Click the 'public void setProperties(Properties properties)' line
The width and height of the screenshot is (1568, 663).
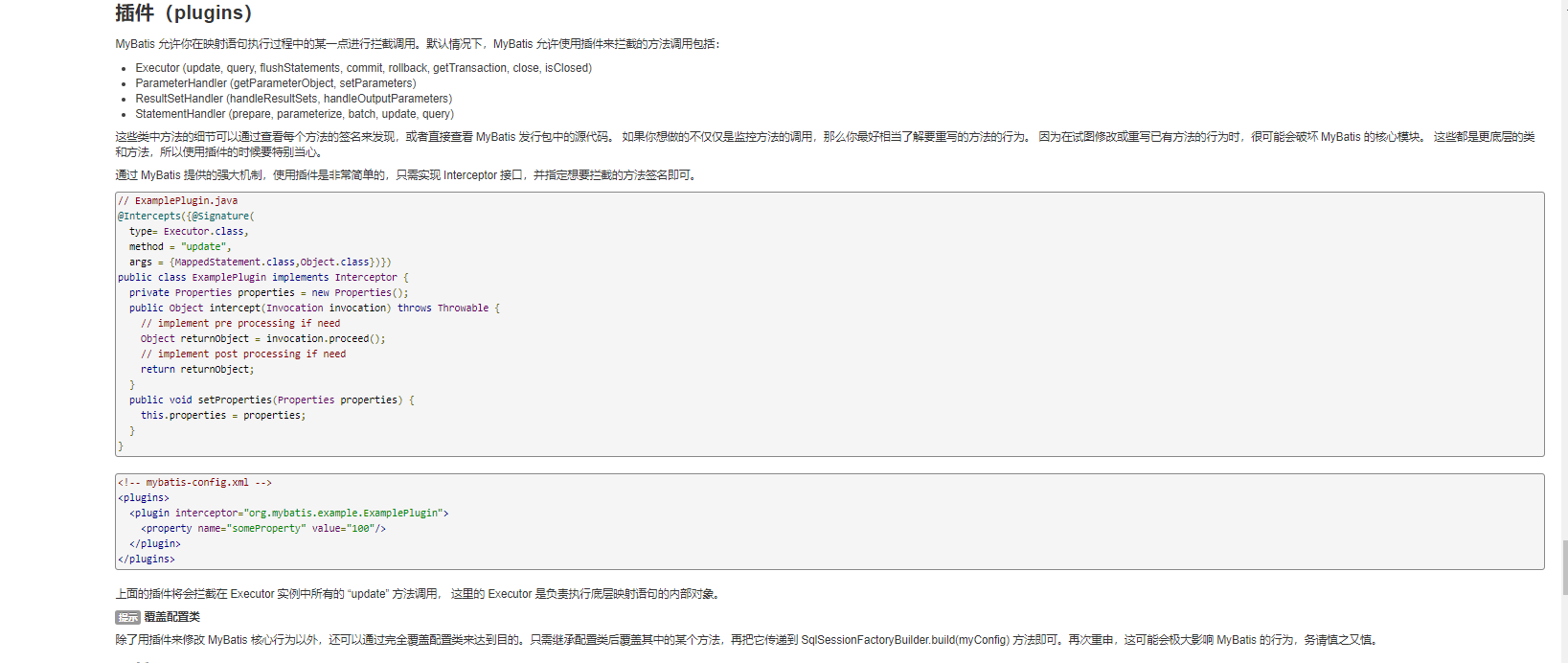pyautogui.click(x=272, y=400)
